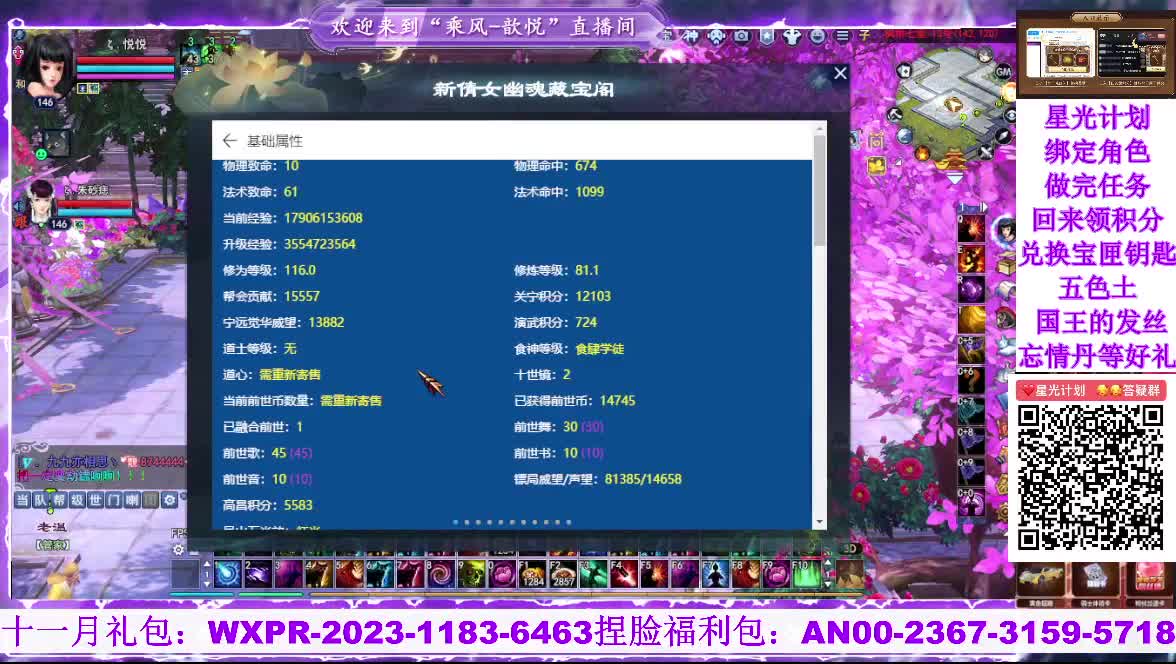The height and width of the screenshot is (664, 1176).
Task: Click the scroll-down arrow of attribute panel
Action: [x=820, y=522]
